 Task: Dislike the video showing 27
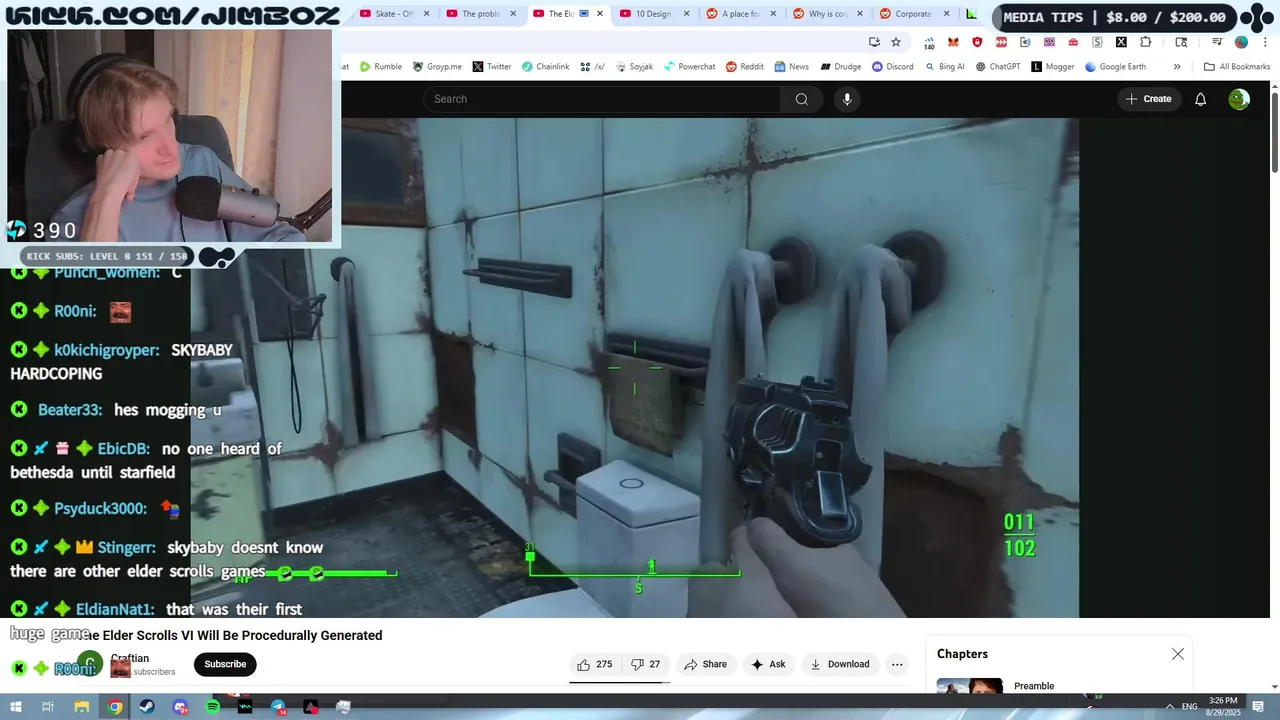pyautogui.click(x=646, y=664)
